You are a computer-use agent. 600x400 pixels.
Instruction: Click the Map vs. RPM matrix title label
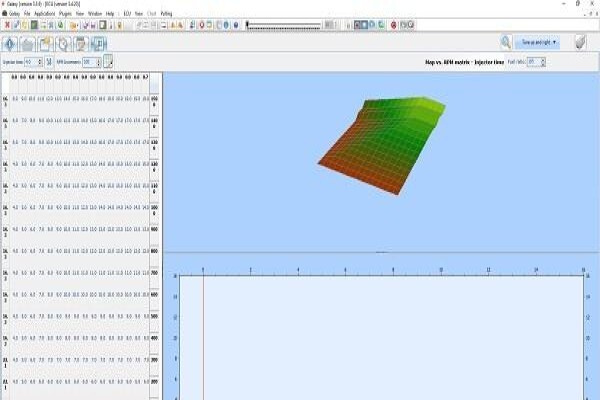[x=465, y=62]
